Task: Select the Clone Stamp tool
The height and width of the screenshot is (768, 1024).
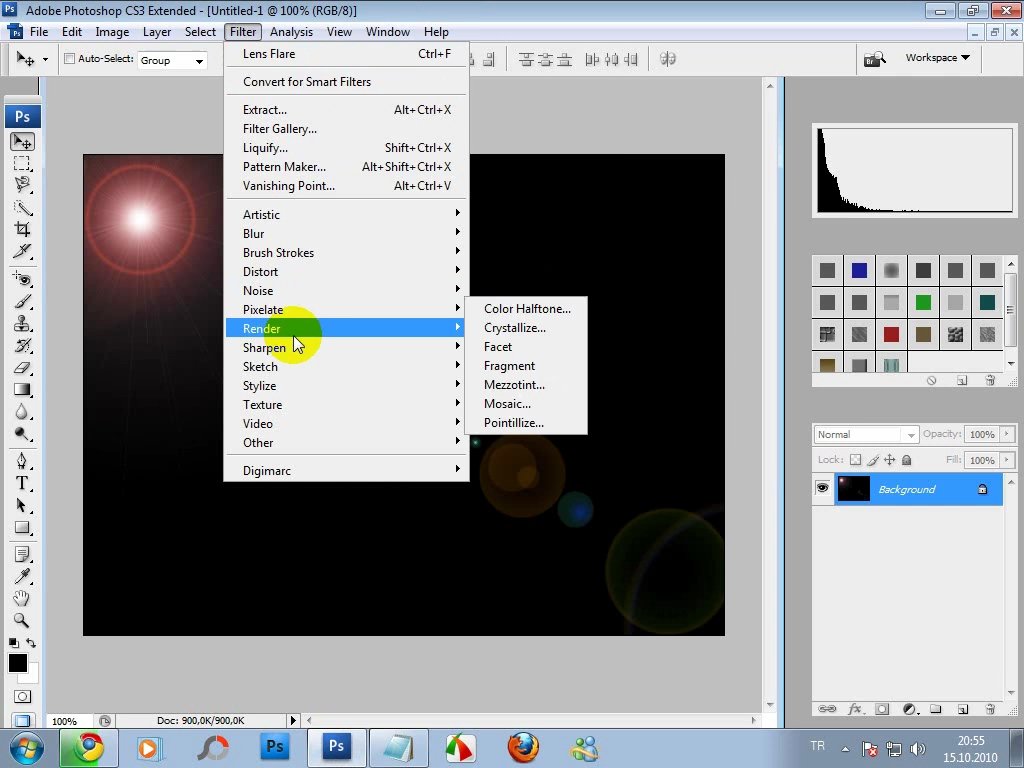Action: [x=22, y=324]
